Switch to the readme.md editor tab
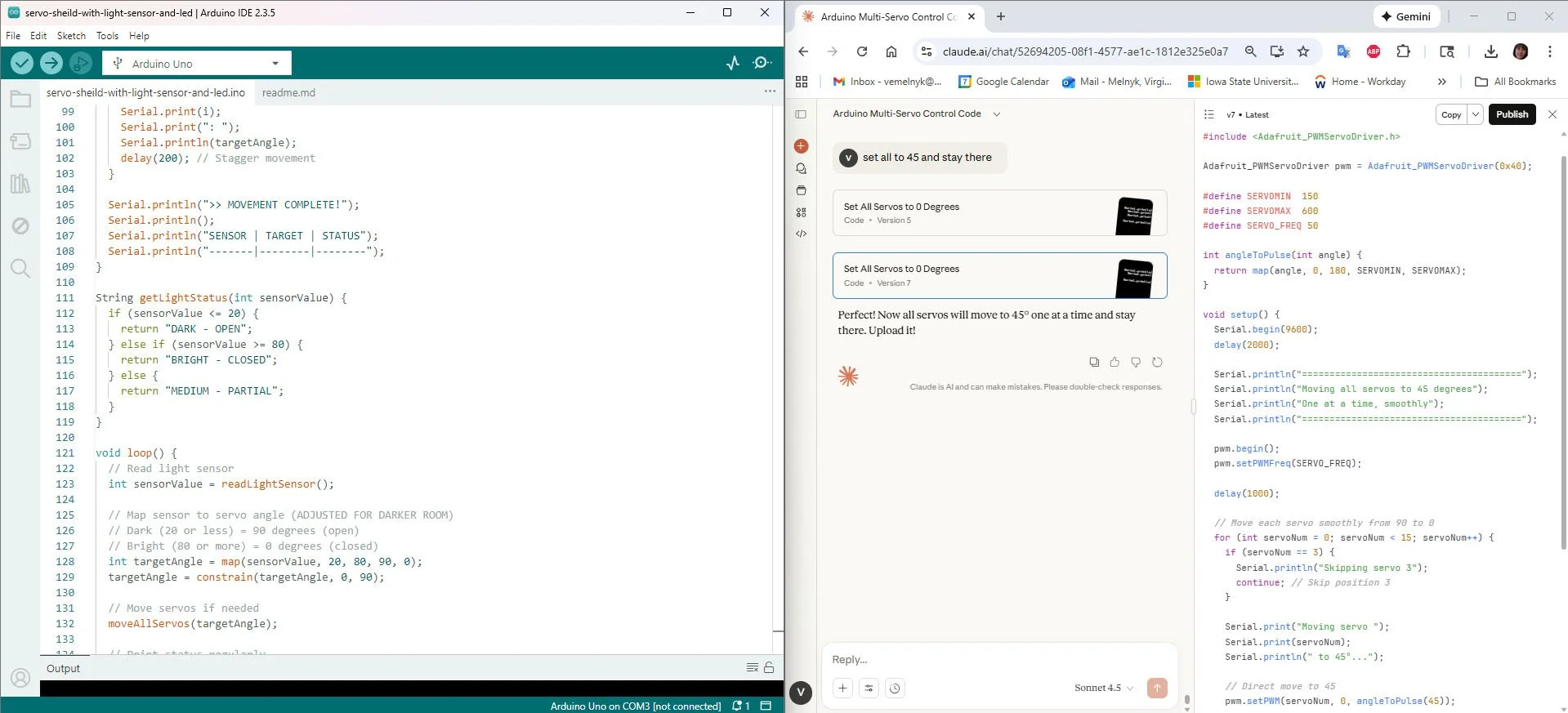 288,93
